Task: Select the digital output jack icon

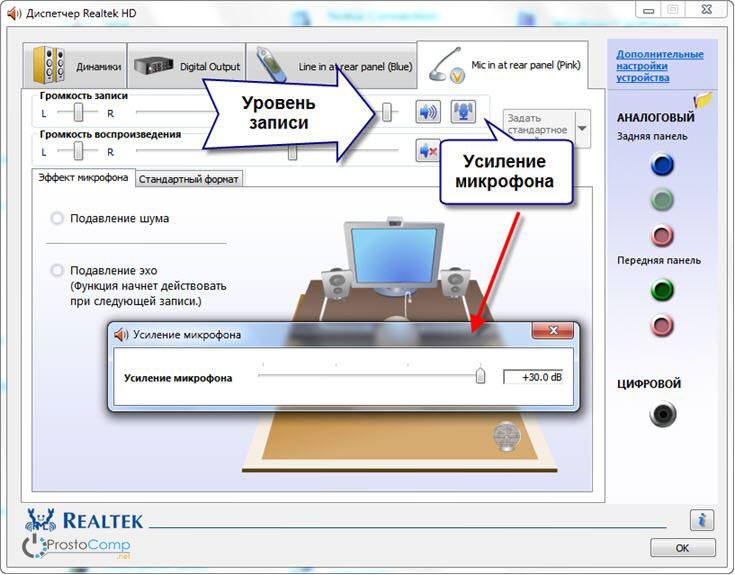Action: [661, 413]
